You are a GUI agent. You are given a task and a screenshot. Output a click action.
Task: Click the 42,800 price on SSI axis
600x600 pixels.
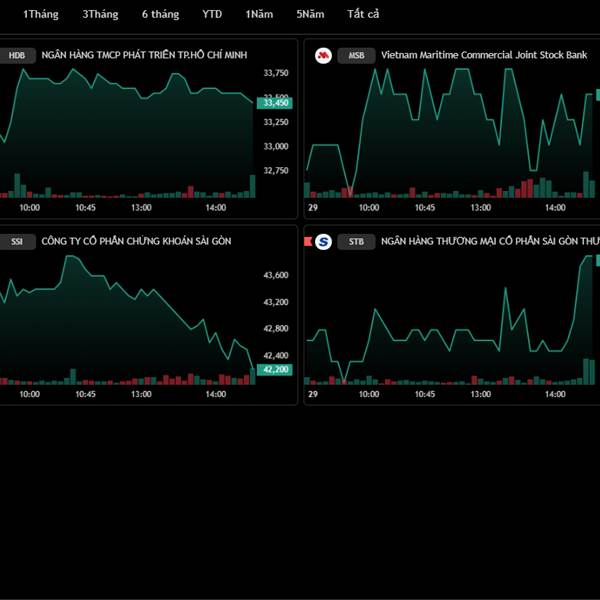pyautogui.click(x=276, y=329)
